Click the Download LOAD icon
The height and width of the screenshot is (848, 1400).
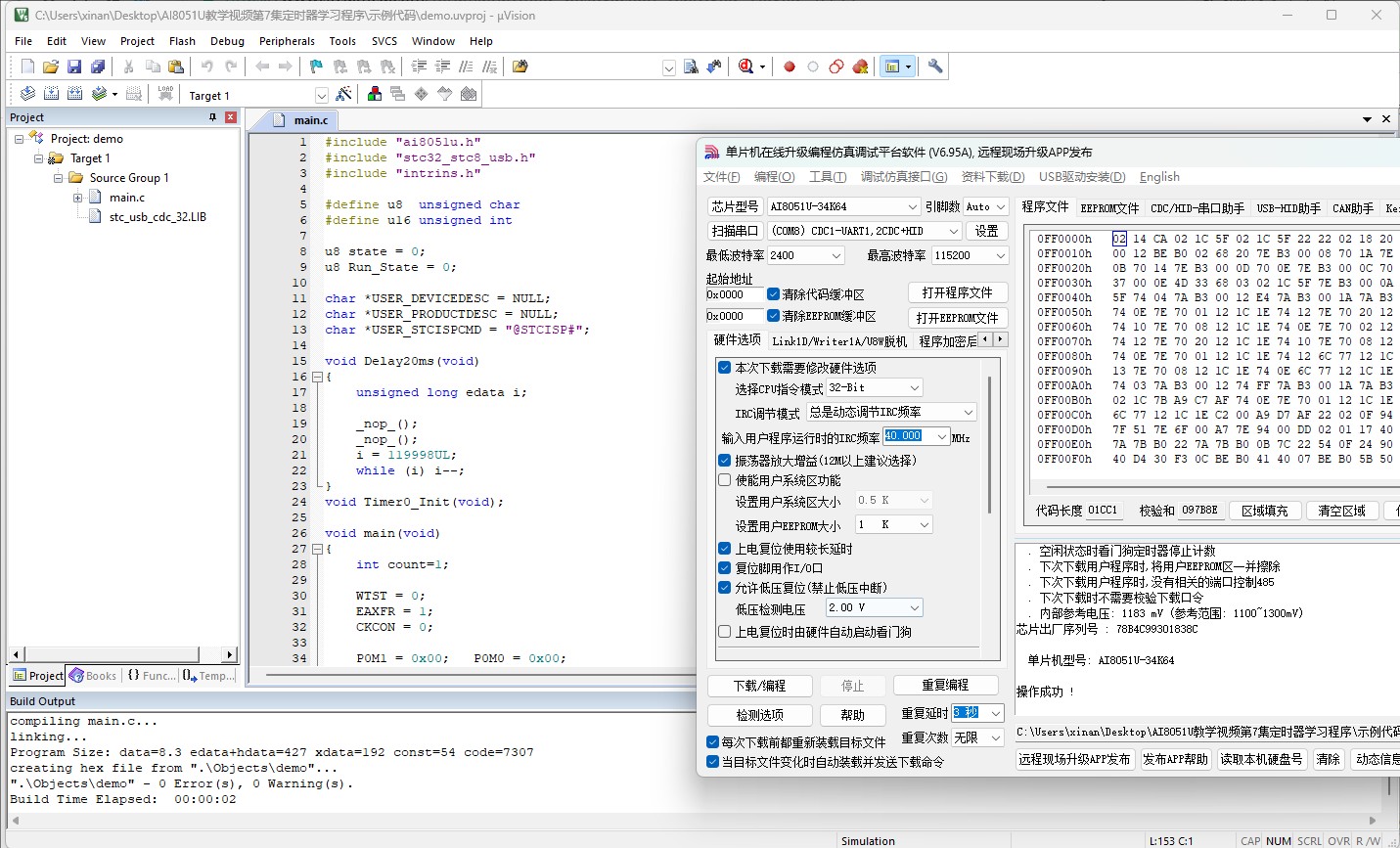click(165, 94)
